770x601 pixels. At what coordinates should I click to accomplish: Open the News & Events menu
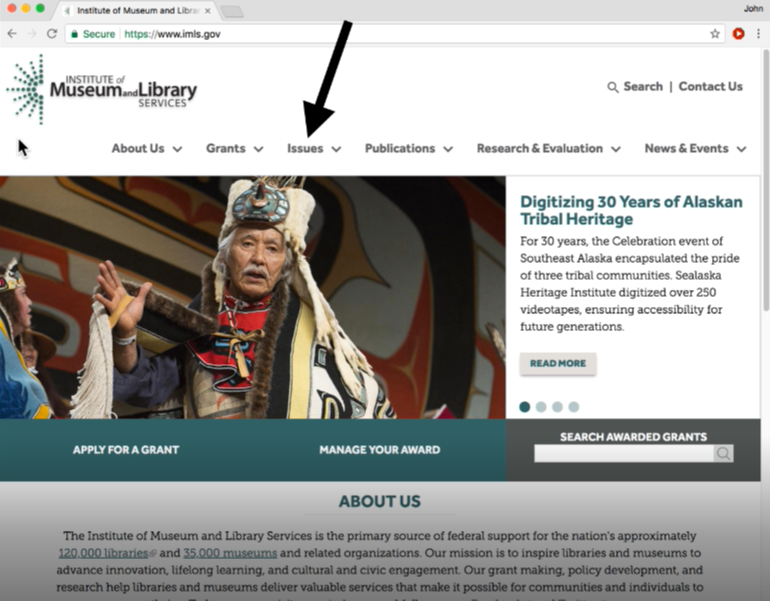click(695, 148)
